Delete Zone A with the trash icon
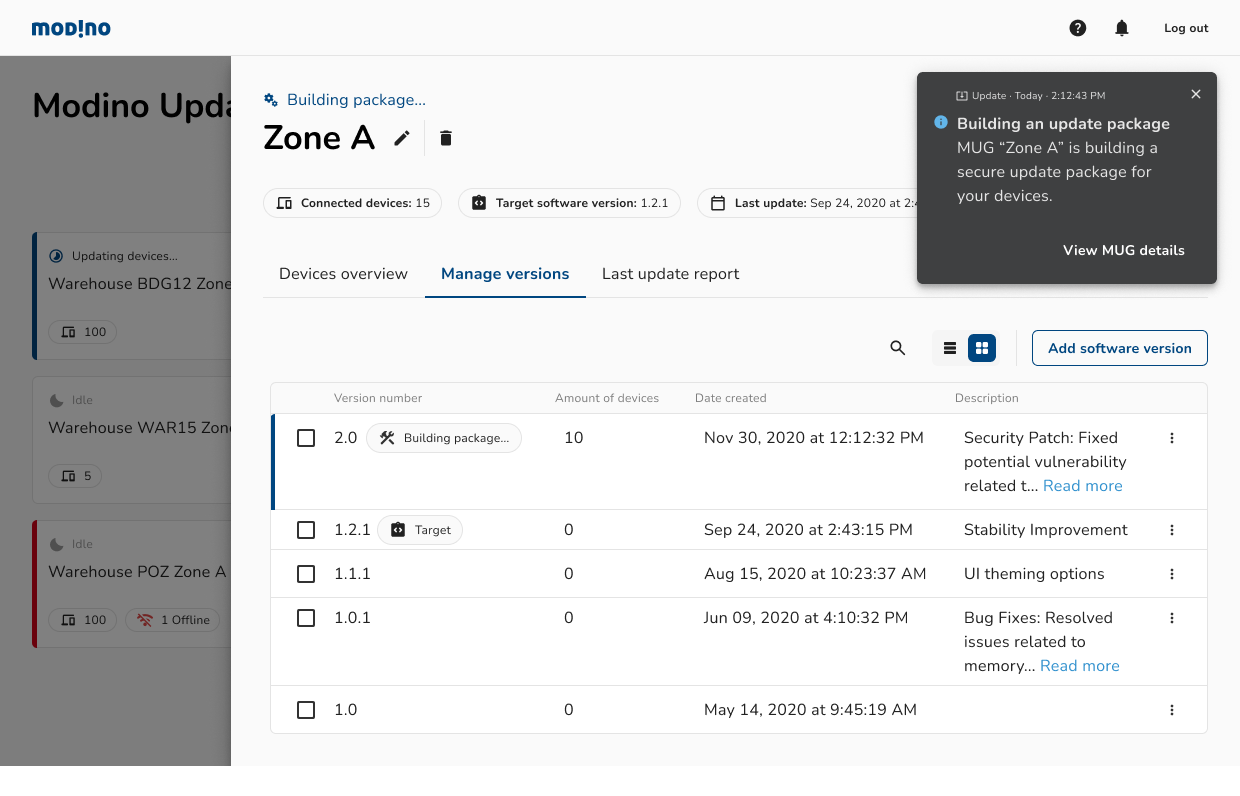 click(446, 138)
